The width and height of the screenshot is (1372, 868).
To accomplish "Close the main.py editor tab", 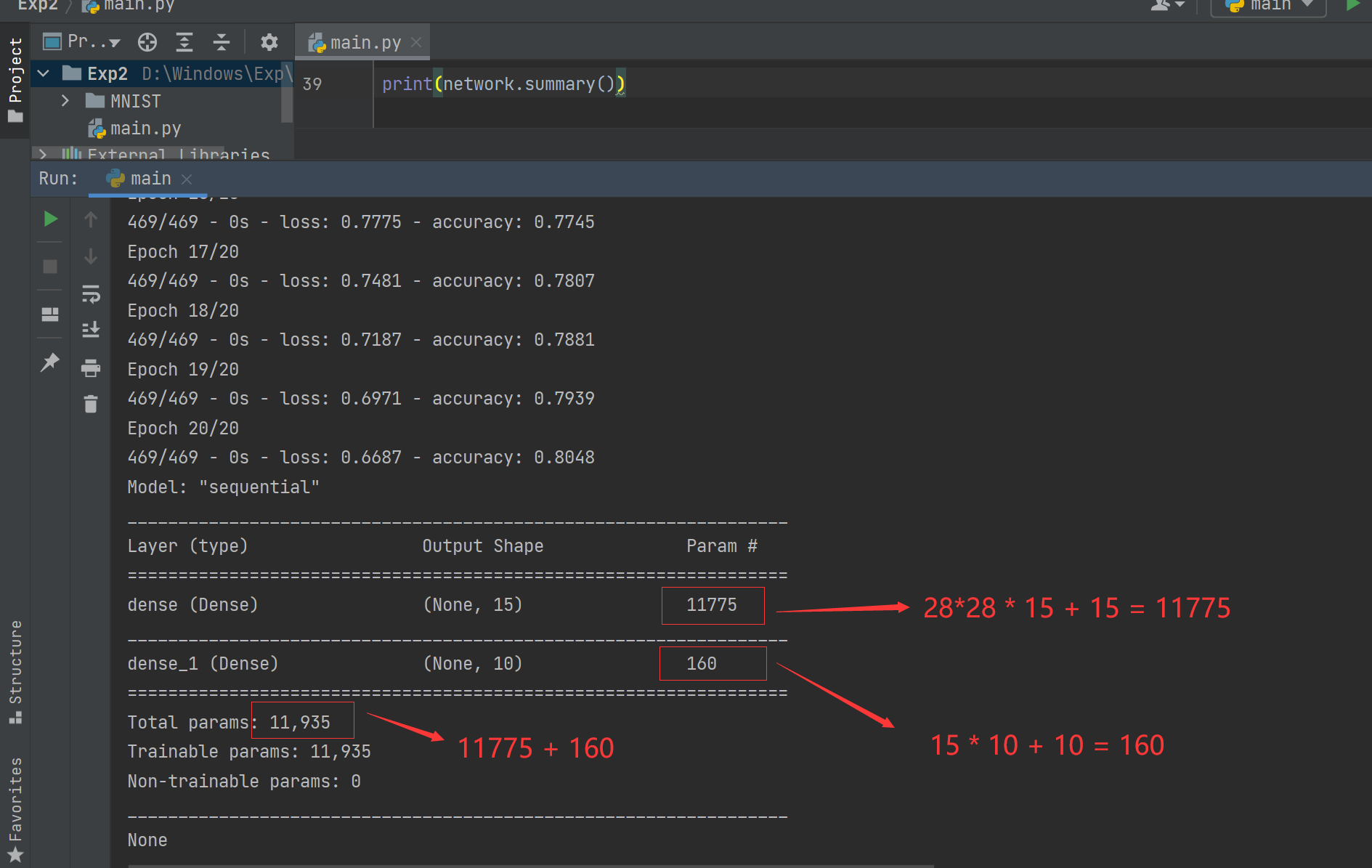I will click(x=416, y=43).
